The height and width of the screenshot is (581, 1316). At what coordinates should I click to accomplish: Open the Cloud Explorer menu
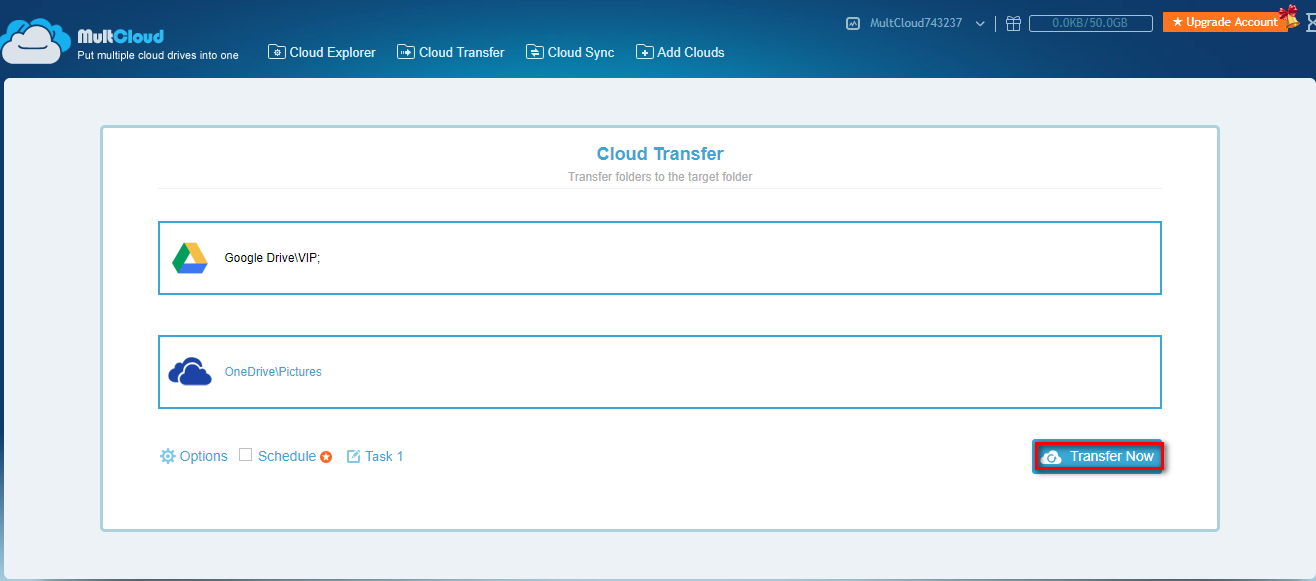tap(322, 52)
